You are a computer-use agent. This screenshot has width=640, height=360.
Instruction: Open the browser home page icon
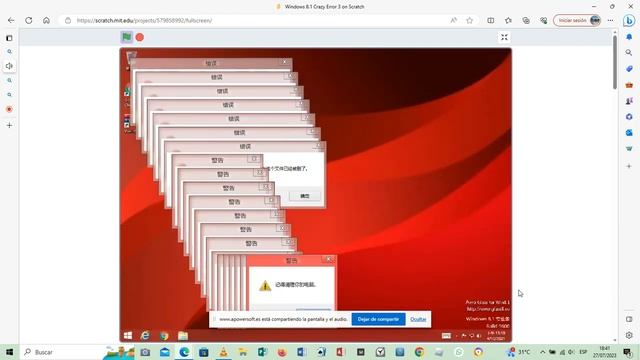[x=47, y=20]
